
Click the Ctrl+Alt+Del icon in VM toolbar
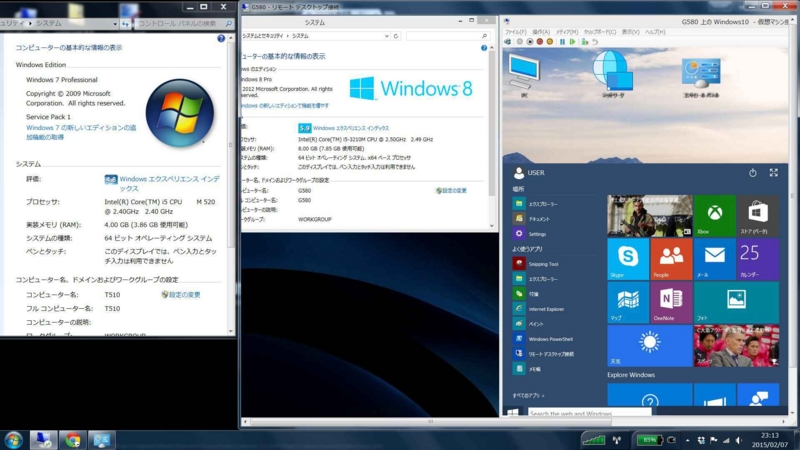pyautogui.click(x=508, y=42)
